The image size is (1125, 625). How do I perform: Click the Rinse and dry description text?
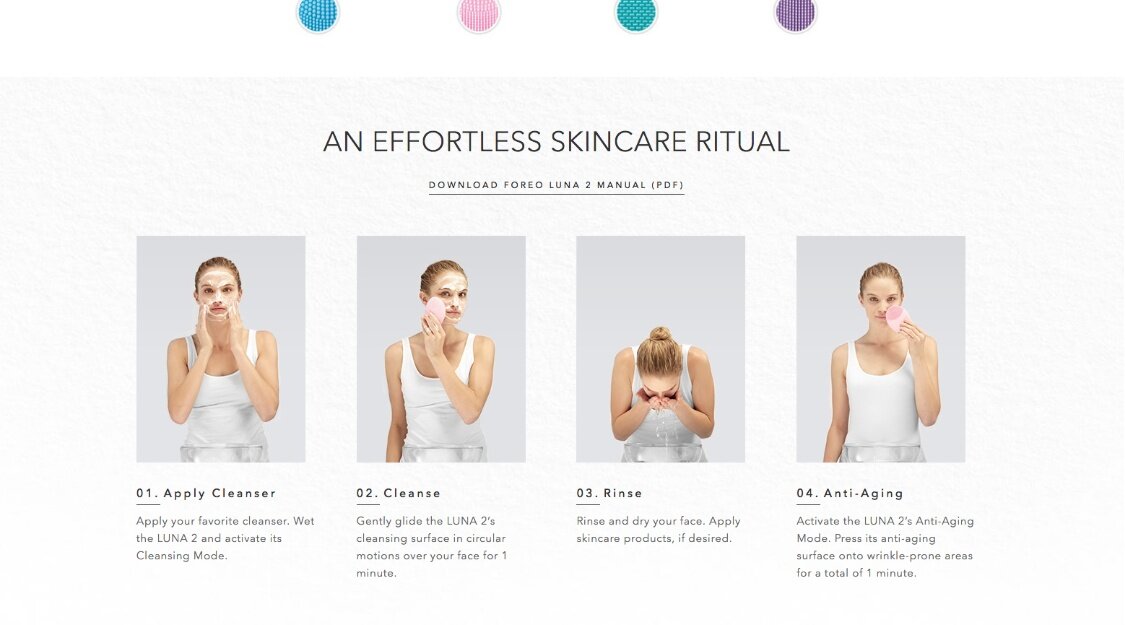659,530
